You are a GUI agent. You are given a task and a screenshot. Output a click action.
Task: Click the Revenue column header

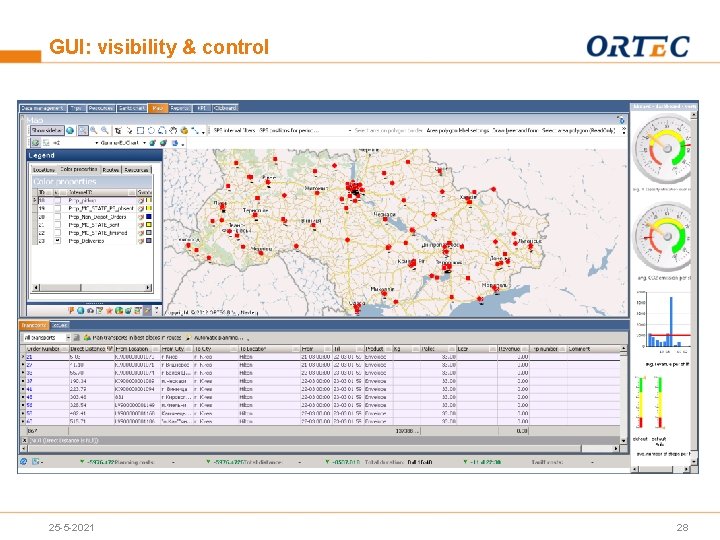(513, 349)
